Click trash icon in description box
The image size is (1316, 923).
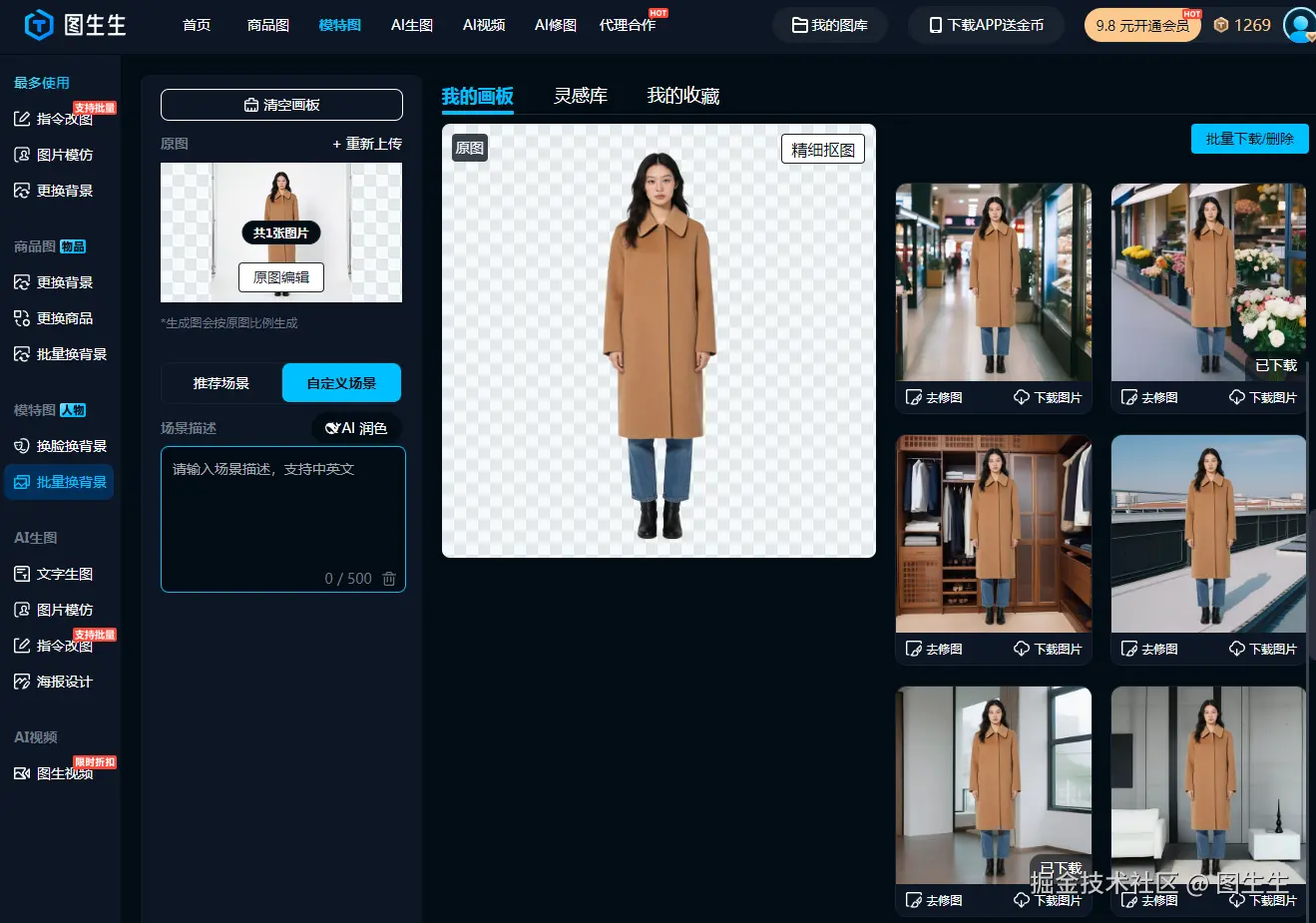pos(389,579)
